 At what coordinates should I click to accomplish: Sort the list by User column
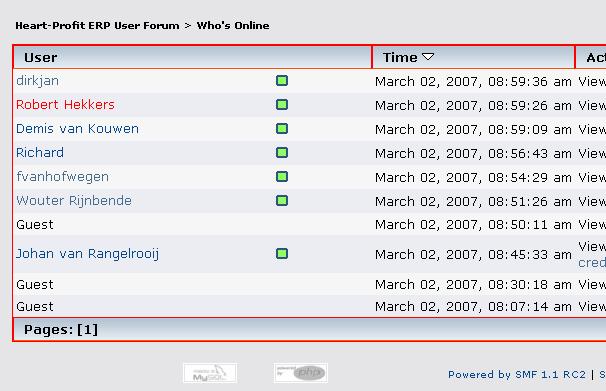point(41,58)
